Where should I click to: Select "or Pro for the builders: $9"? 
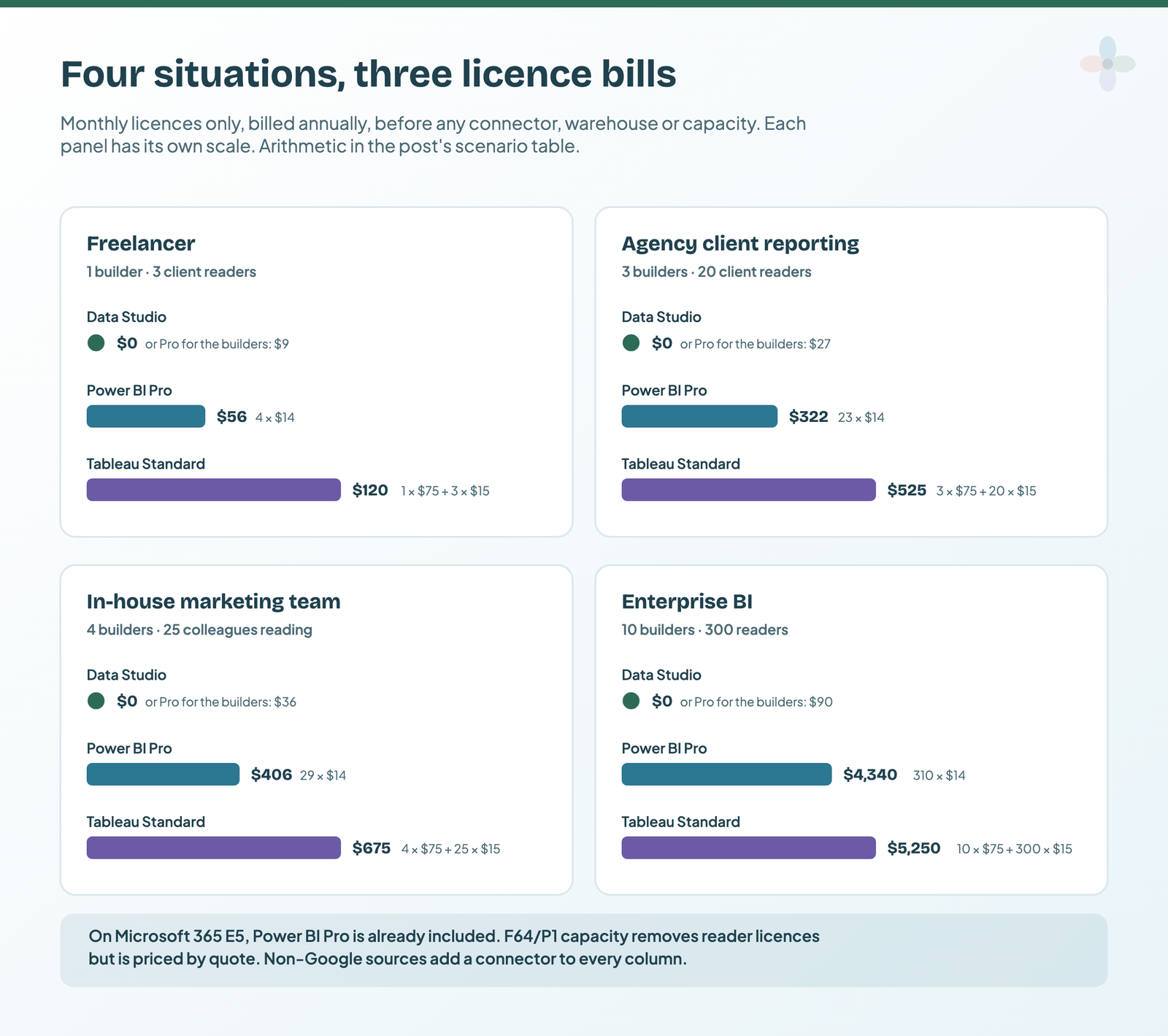217,344
